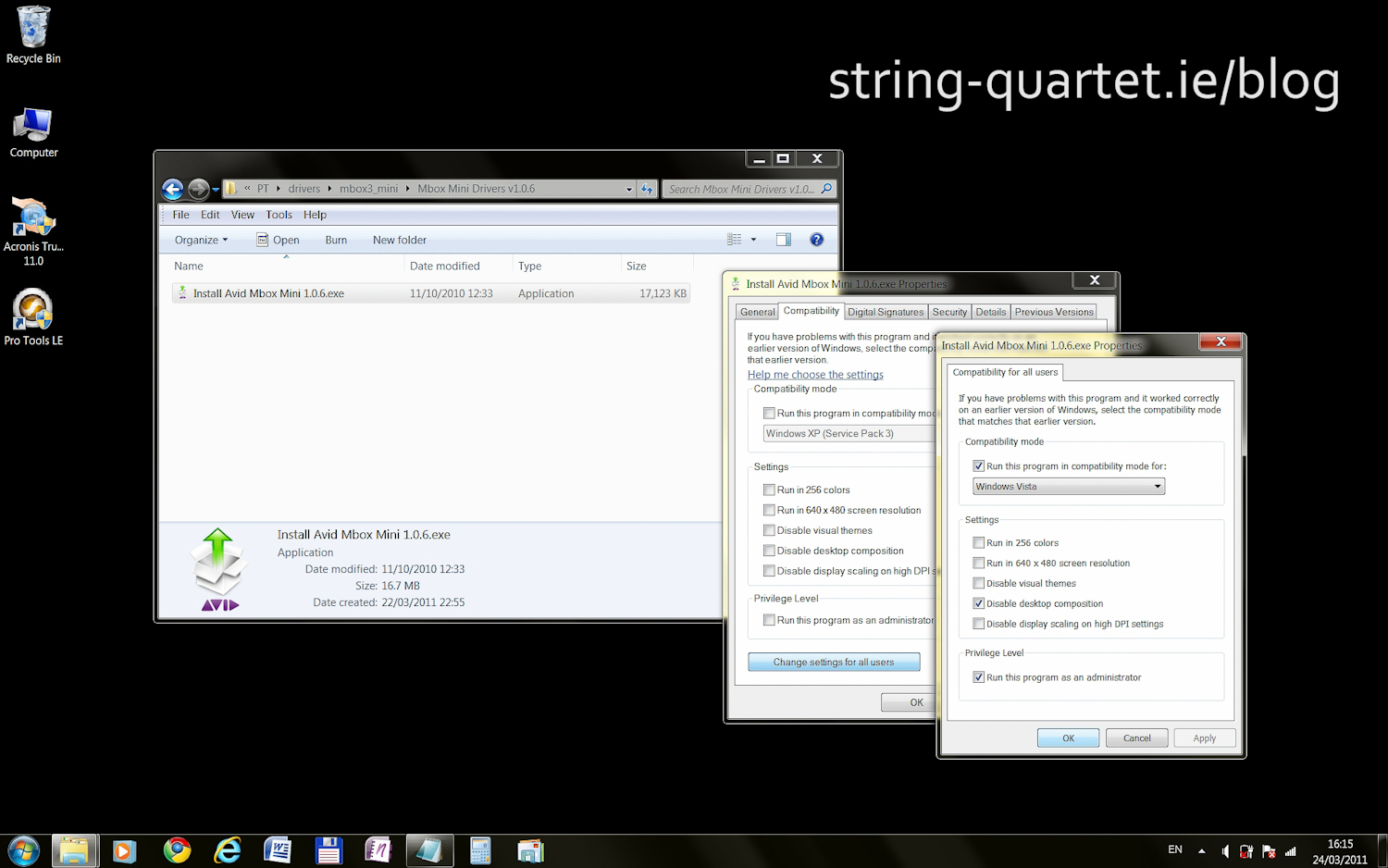1388x868 pixels.
Task: Click Help me choose the settings link
Action: tap(815, 375)
